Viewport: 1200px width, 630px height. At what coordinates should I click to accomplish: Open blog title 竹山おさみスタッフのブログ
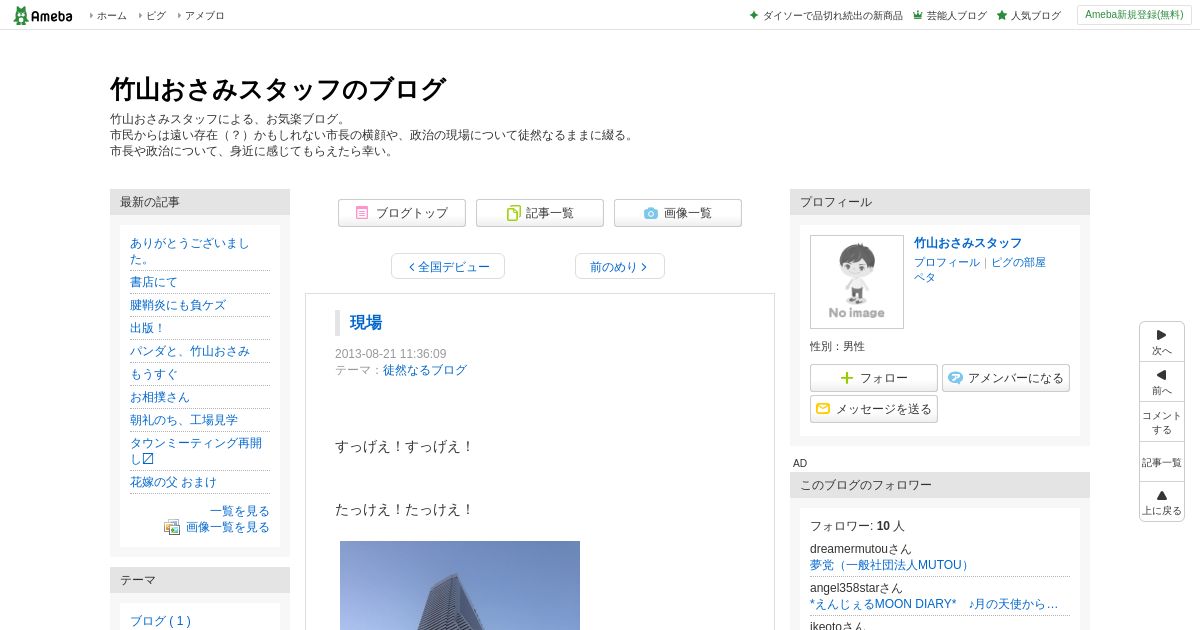(277, 89)
